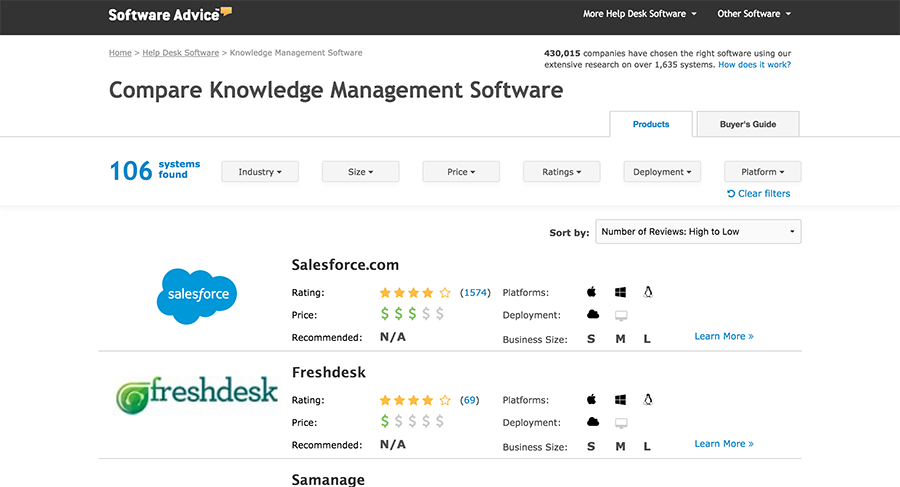Click desktop deployment icon for Salesforce.com
Viewport: 900px width, 487px height.
[x=621, y=315]
